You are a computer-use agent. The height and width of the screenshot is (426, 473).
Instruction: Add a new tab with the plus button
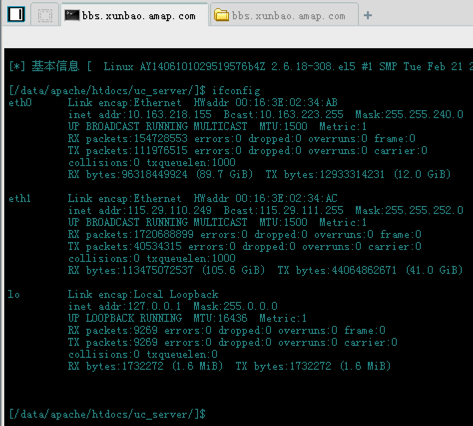pos(368,15)
